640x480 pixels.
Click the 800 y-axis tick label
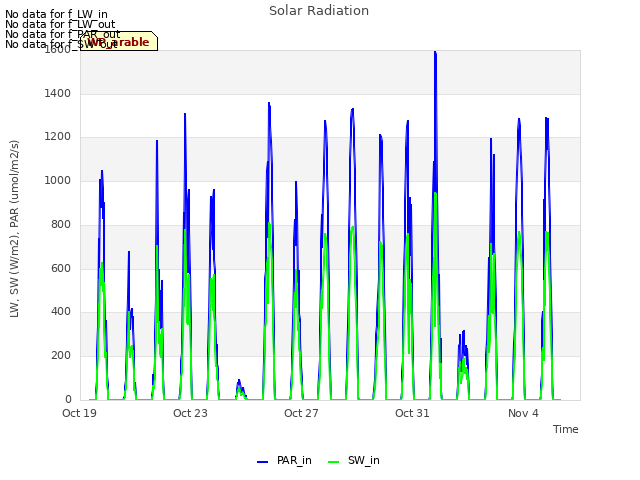[x=61, y=224]
